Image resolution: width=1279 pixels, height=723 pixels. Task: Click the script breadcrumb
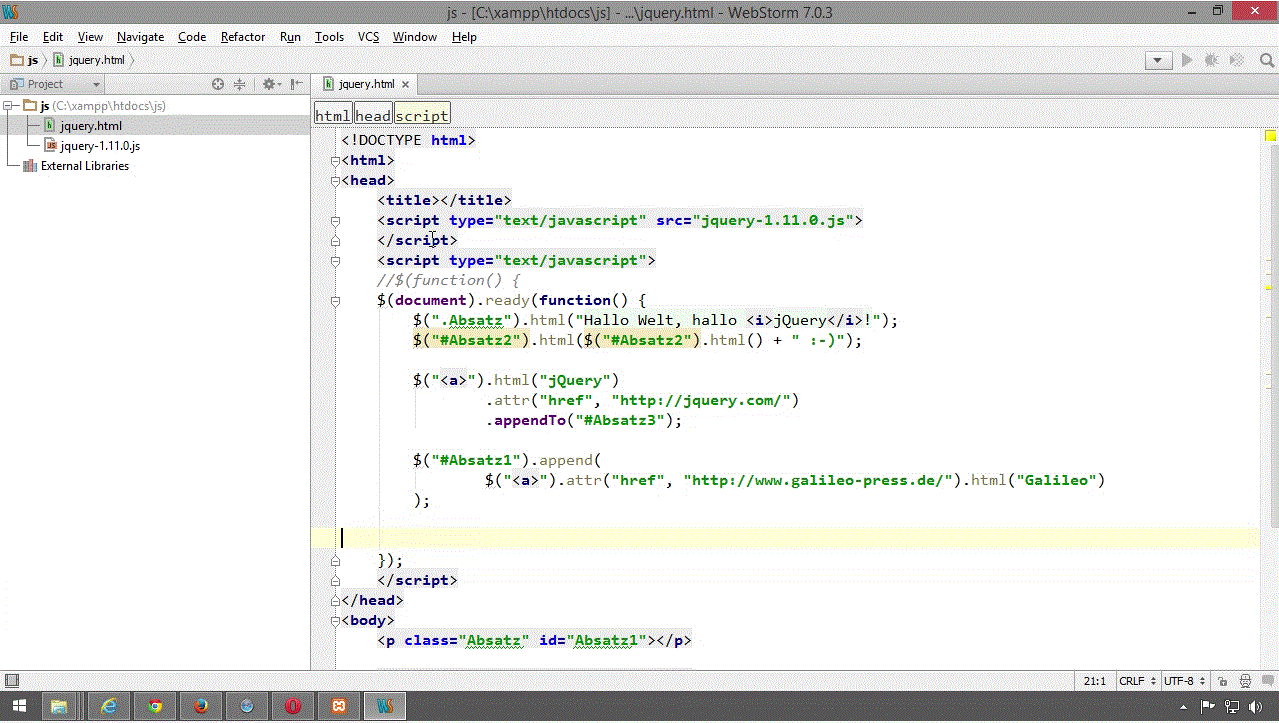422,115
